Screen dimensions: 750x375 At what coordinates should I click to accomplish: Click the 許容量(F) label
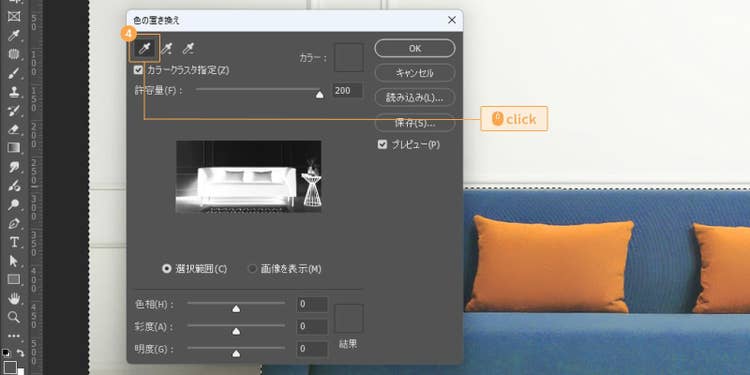(x=158, y=90)
